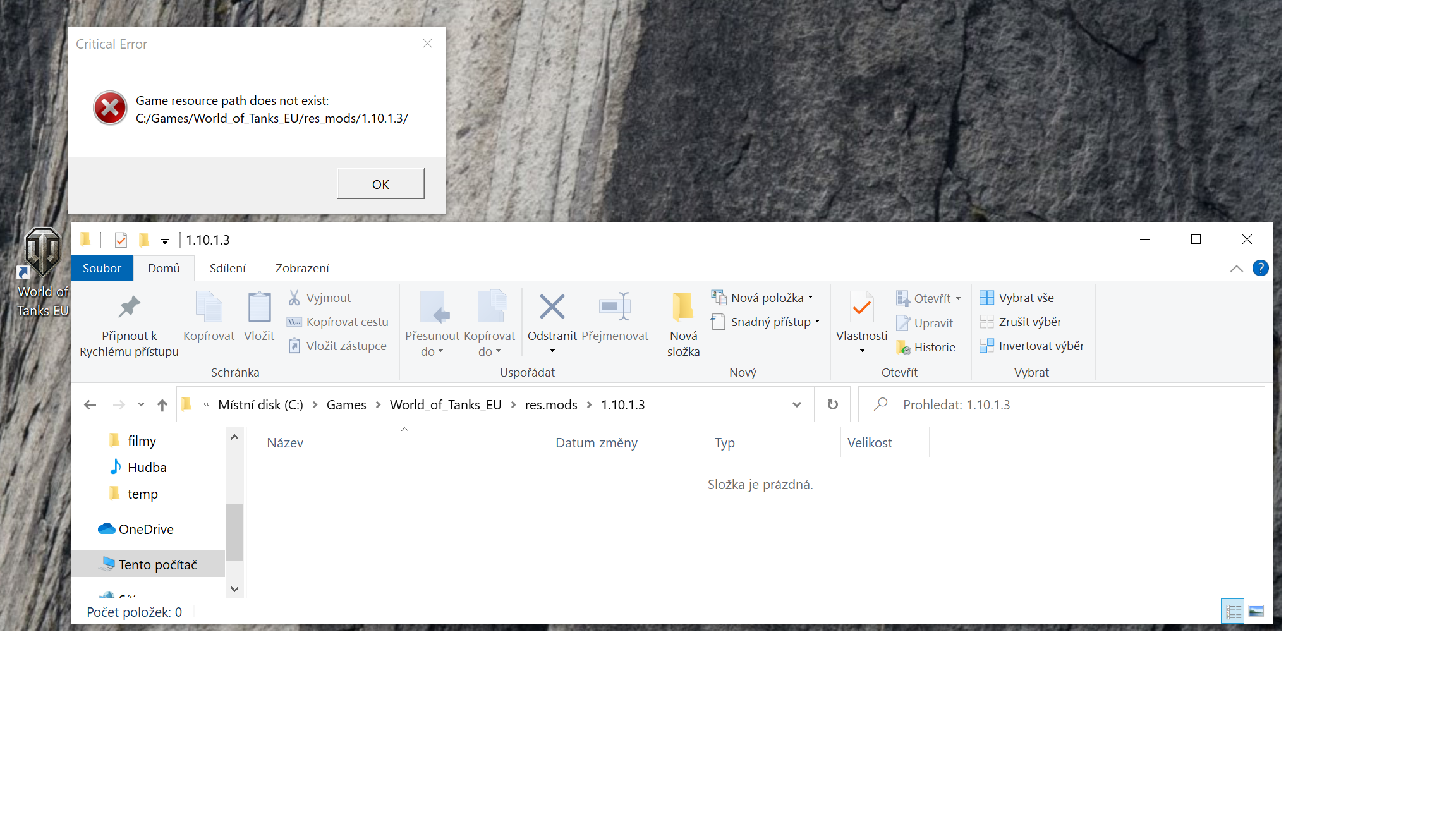Click the Prohledat 1.10.1.3 search field
Screen dimensions: 1456x819
point(1061,404)
